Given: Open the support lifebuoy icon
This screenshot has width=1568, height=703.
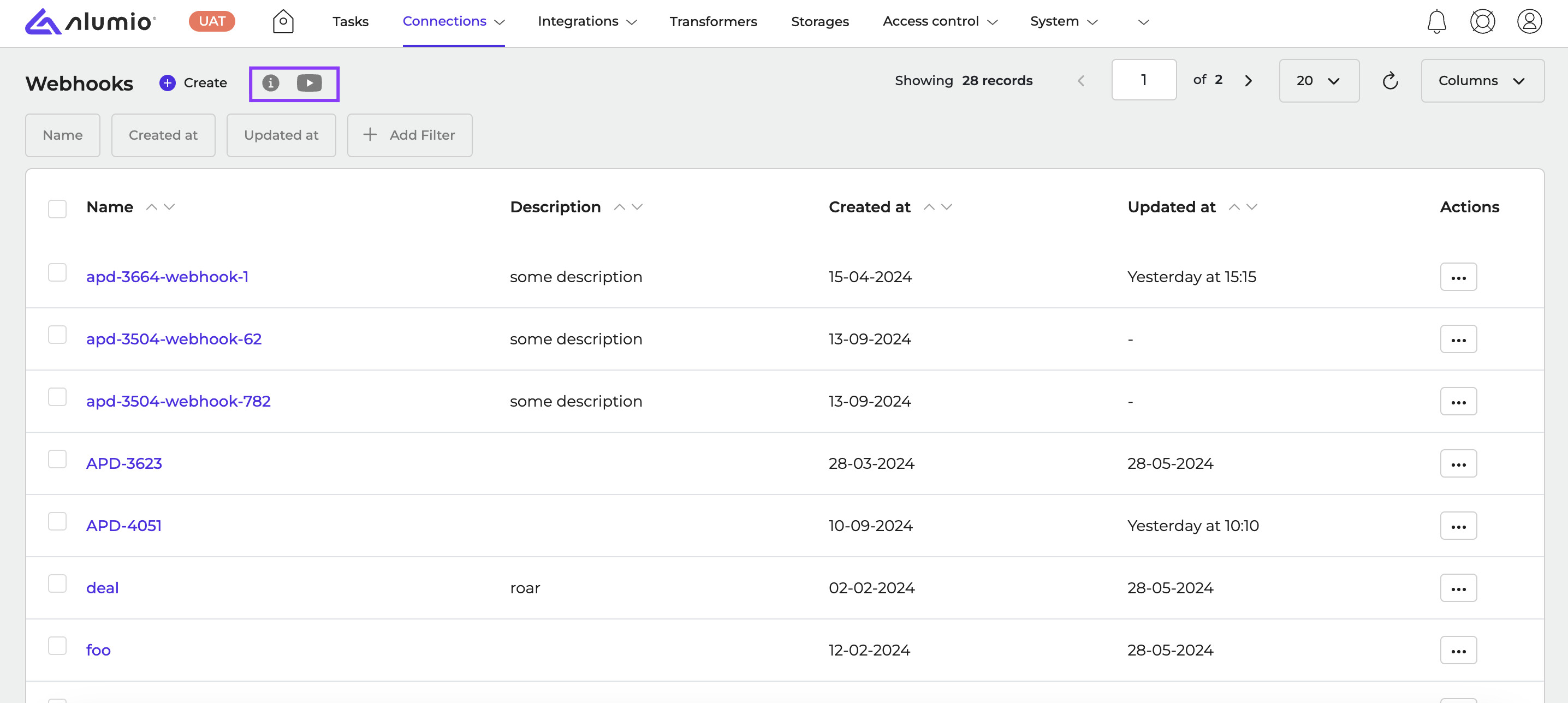Looking at the screenshot, I should click(x=1482, y=22).
